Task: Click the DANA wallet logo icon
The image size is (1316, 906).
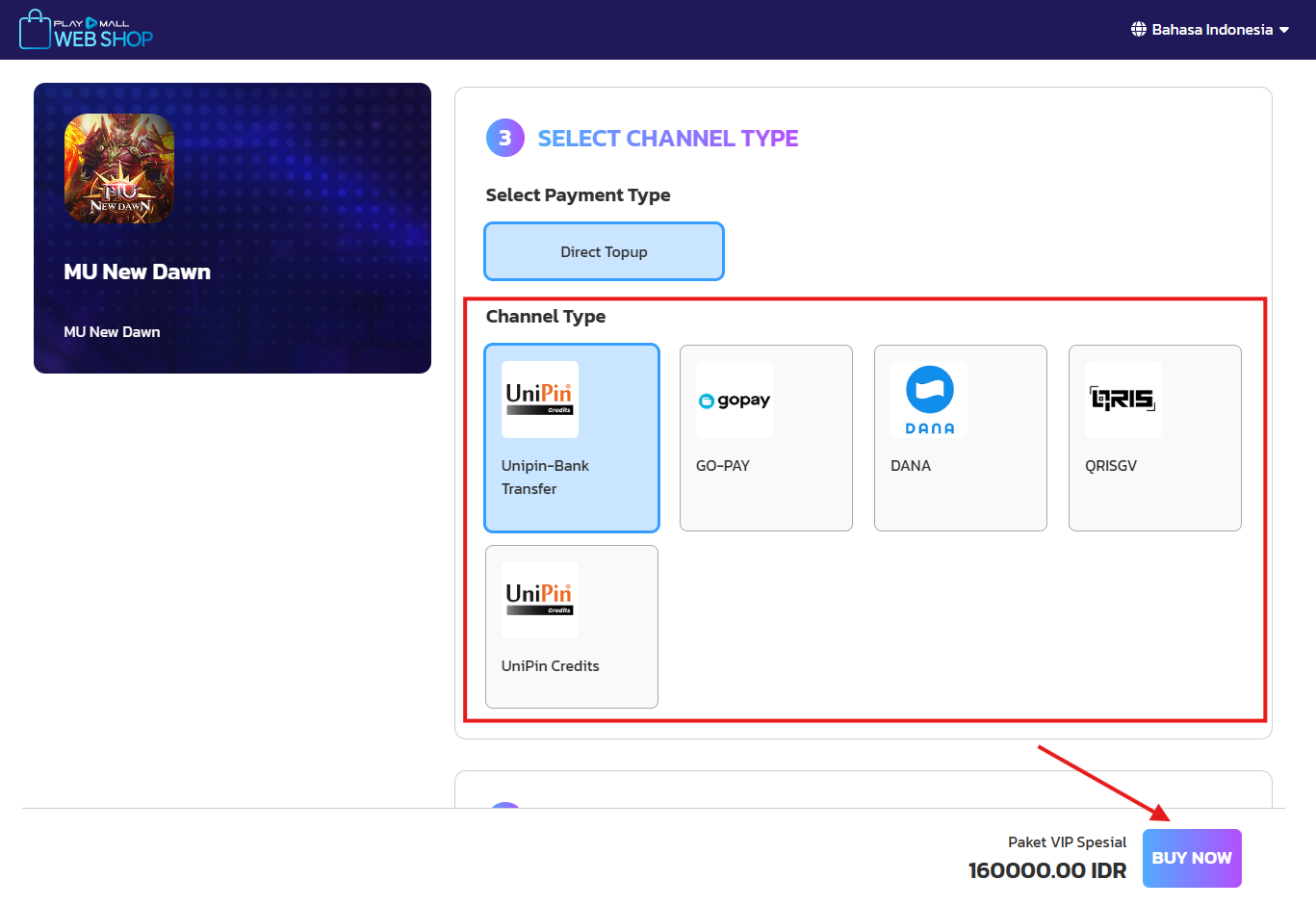Action: tap(929, 400)
